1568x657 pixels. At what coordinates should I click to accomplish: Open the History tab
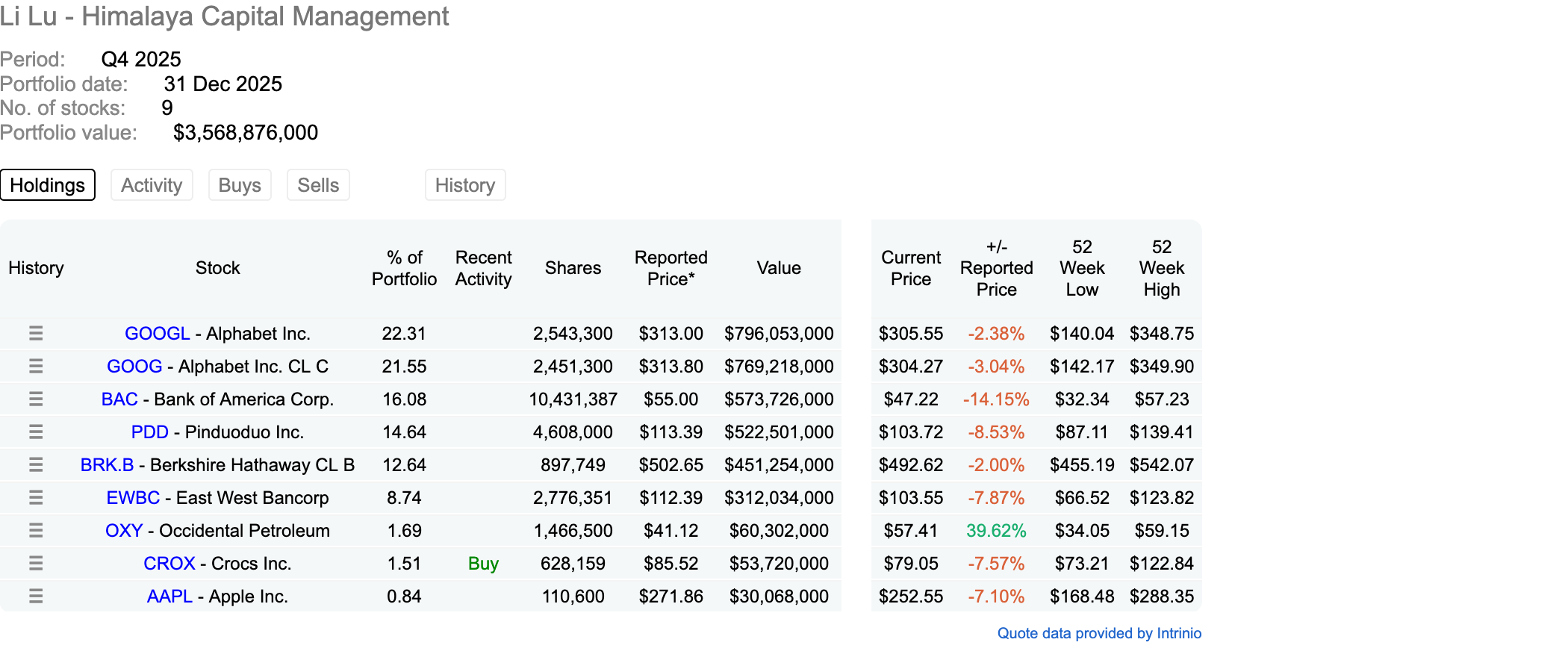(x=465, y=185)
